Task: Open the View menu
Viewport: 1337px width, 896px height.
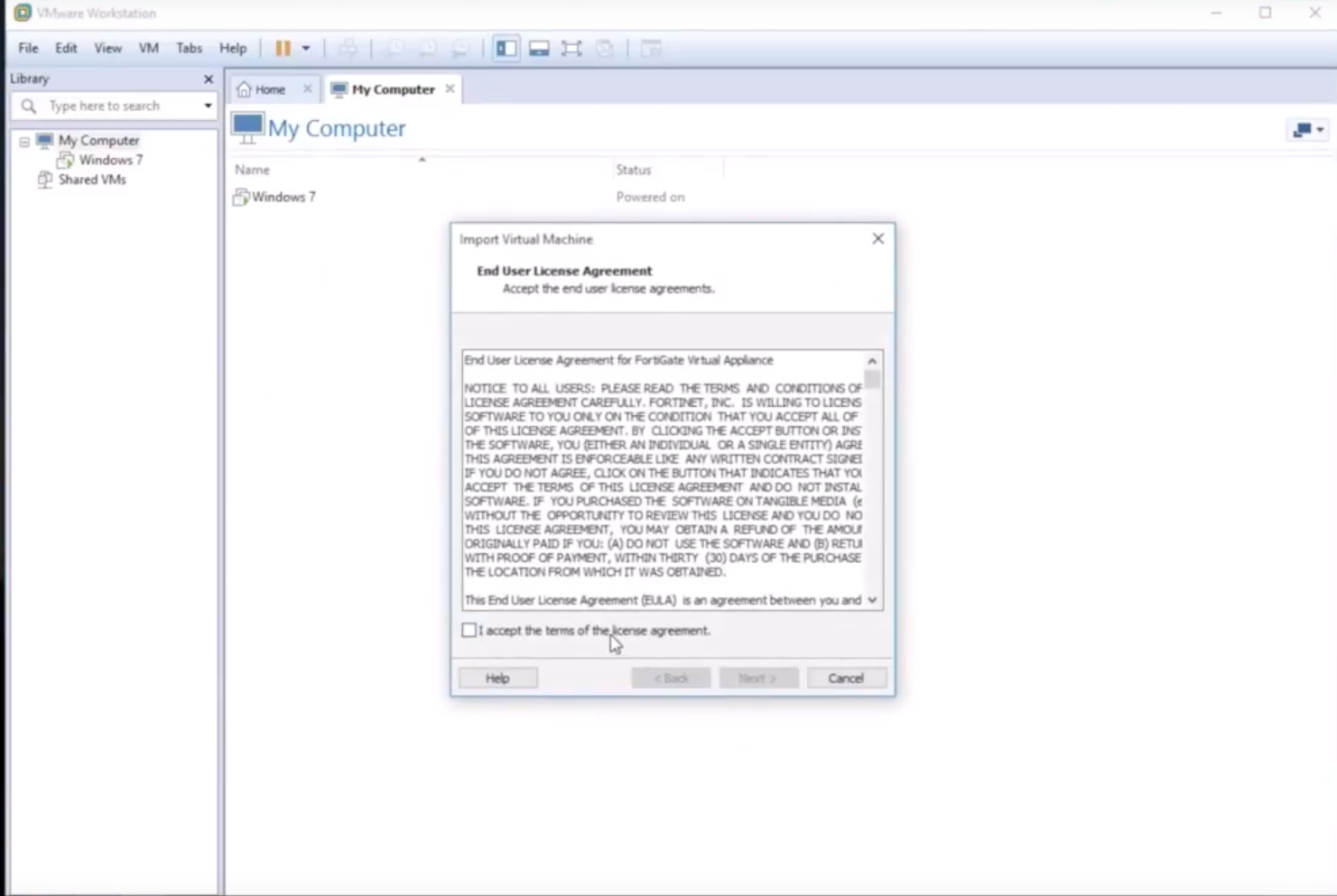Action: click(x=107, y=48)
